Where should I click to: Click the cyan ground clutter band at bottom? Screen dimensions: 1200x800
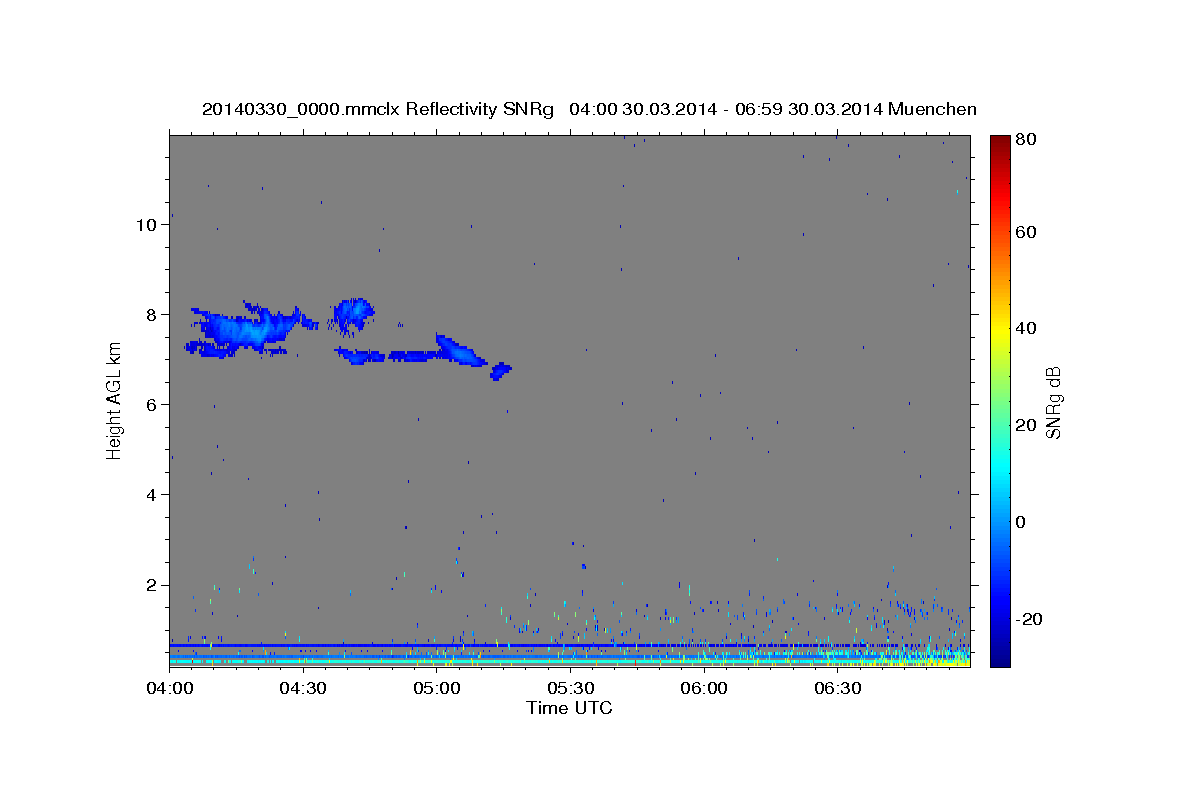pyautogui.click(x=569, y=661)
